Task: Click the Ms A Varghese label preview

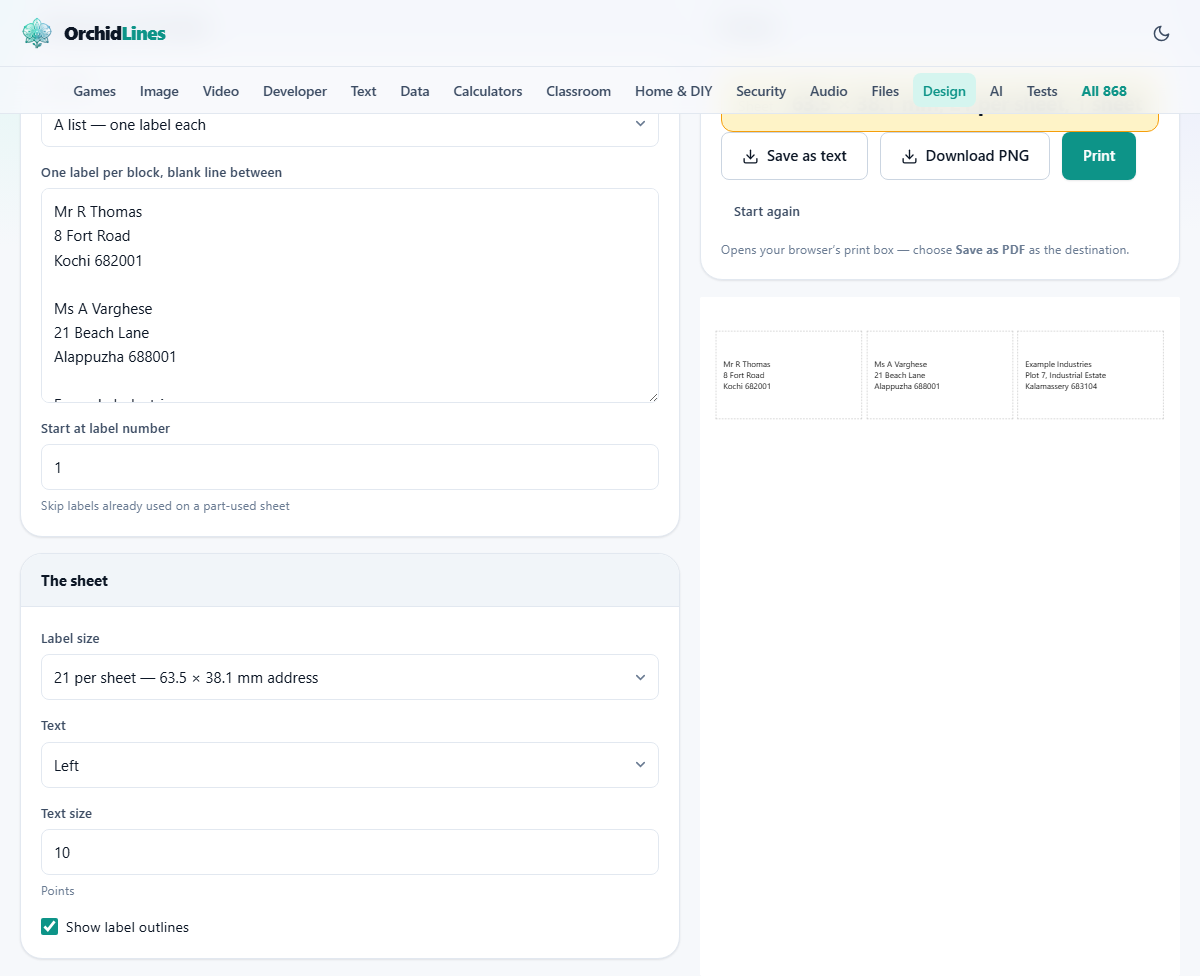Action: (x=940, y=375)
